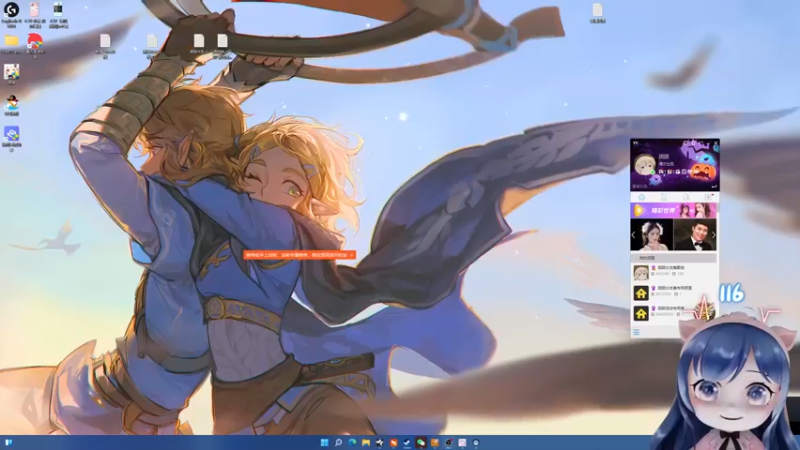Open the WeChat taskbar icon
This screenshot has width=800, height=450.
[x=421, y=442]
